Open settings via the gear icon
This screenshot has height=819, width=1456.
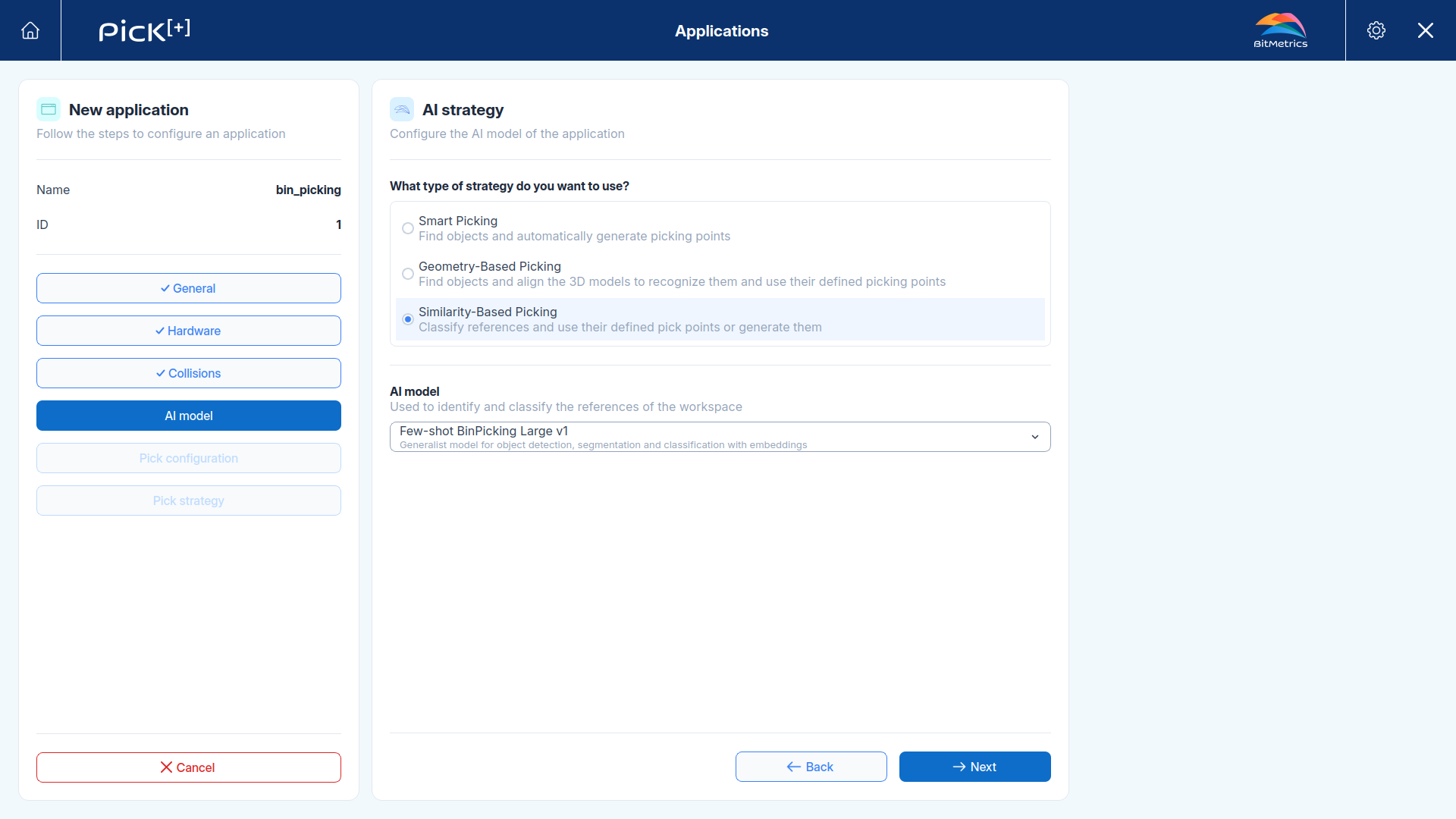click(x=1376, y=30)
